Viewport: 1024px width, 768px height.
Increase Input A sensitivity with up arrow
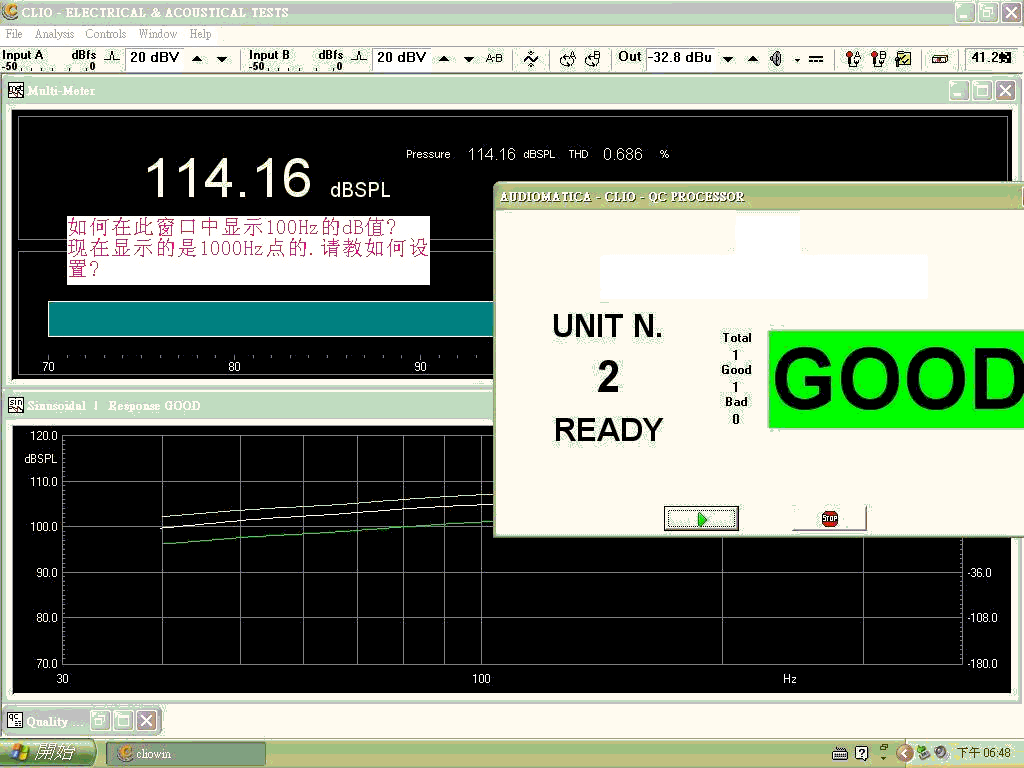[x=197, y=59]
